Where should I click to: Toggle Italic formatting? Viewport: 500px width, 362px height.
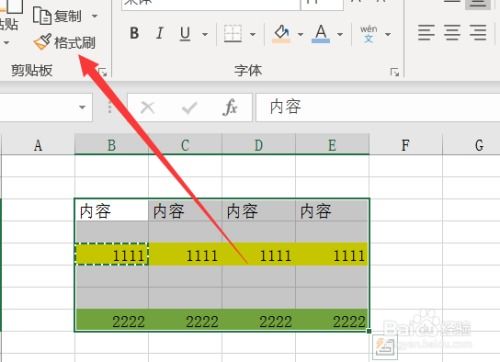tap(160, 33)
